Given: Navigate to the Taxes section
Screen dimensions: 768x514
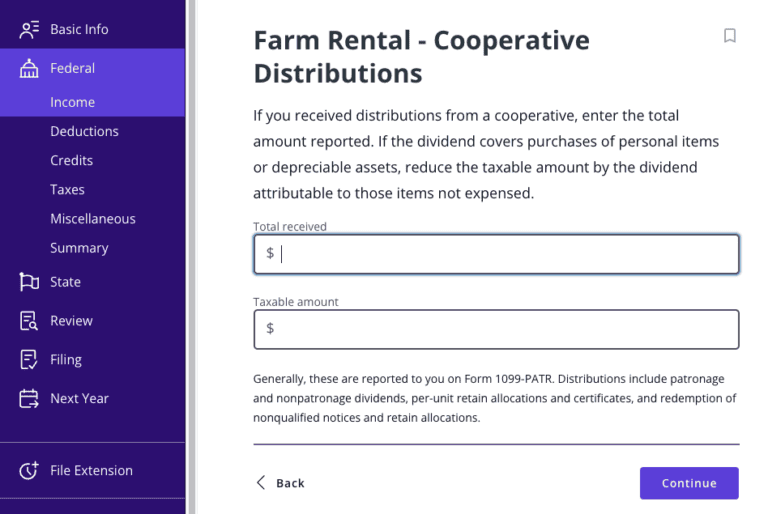Looking at the screenshot, I should coord(67,189).
